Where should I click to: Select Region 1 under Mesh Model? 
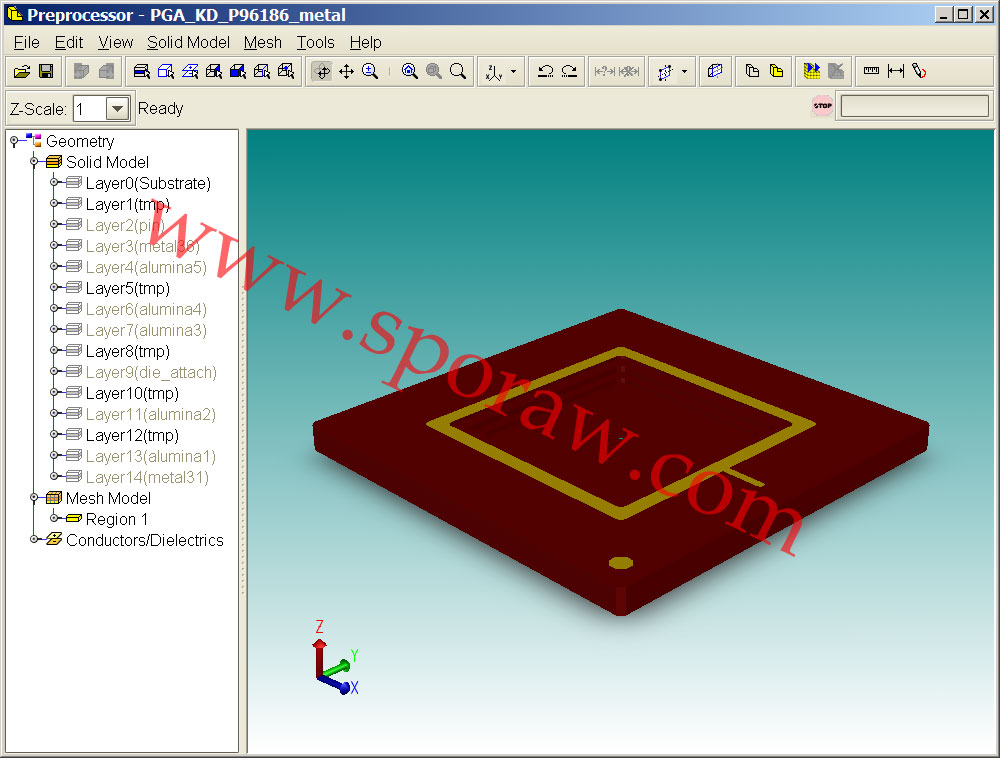pyautogui.click(x=116, y=519)
